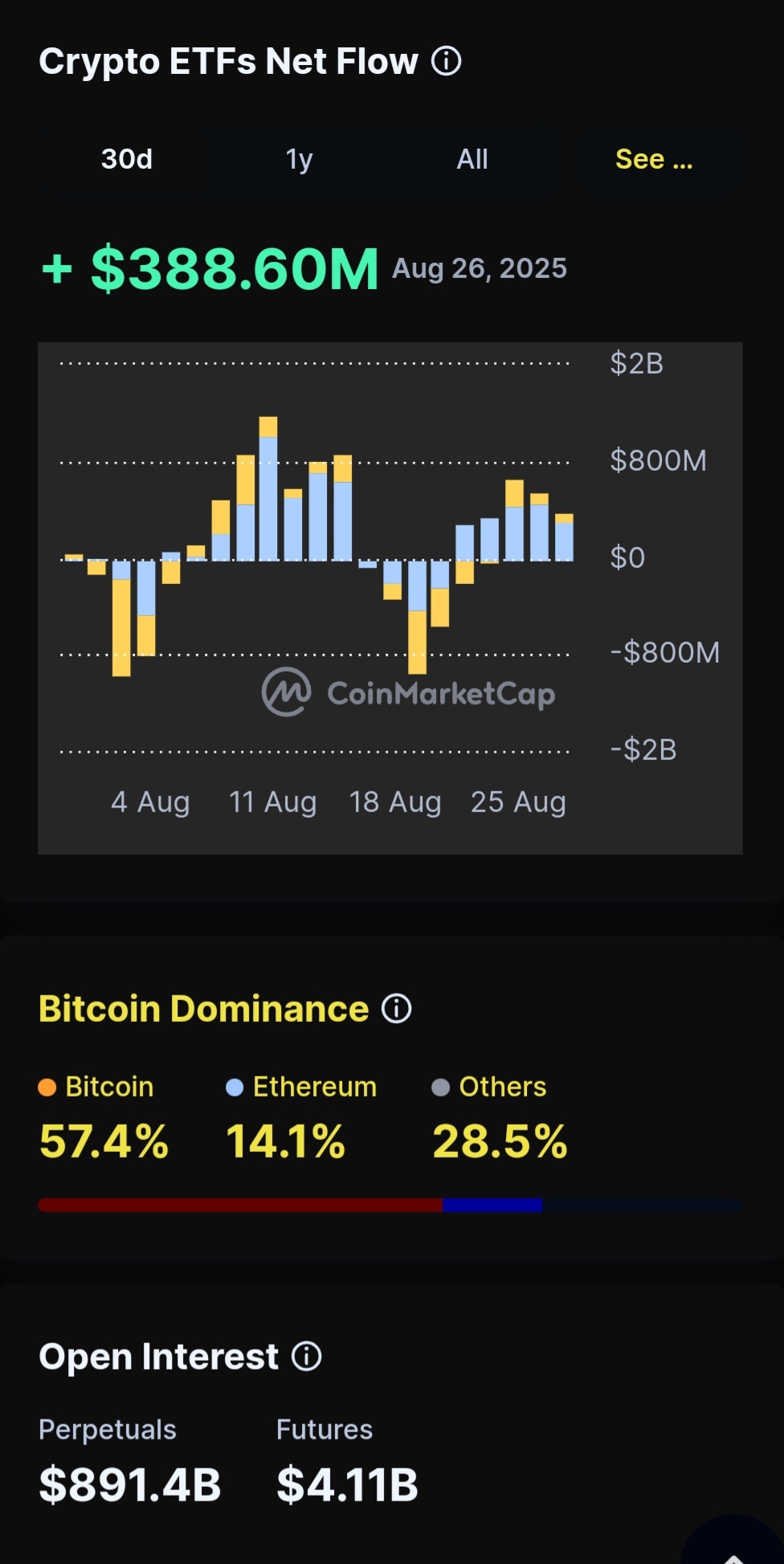Open the Bitcoin Dominance info icon

click(x=396, y=1009)
